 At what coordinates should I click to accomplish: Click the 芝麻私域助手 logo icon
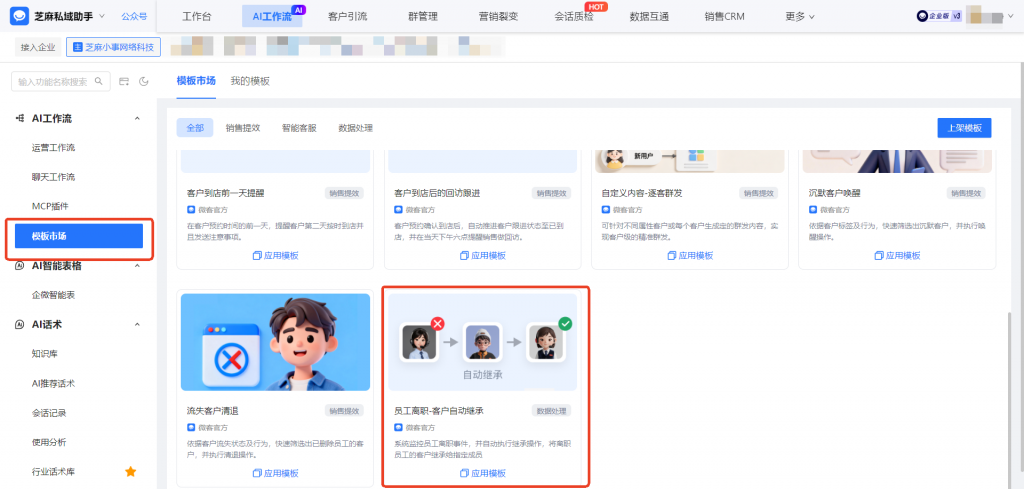tap(20, 16)
